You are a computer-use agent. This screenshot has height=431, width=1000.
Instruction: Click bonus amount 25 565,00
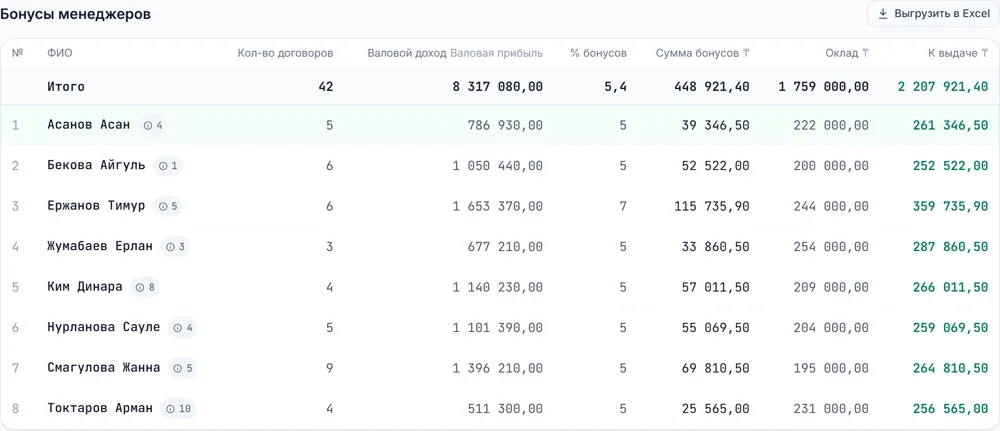click(x=716, y=409)
